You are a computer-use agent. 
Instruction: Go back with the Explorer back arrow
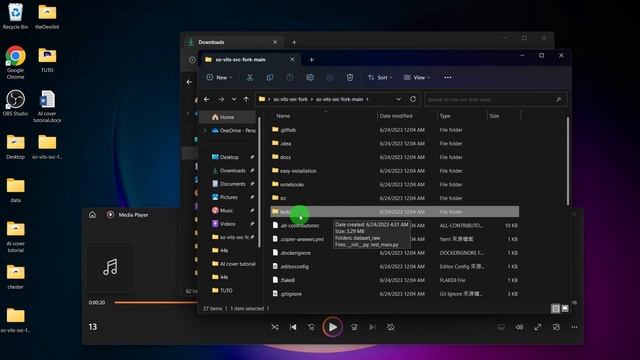point(207,99)
